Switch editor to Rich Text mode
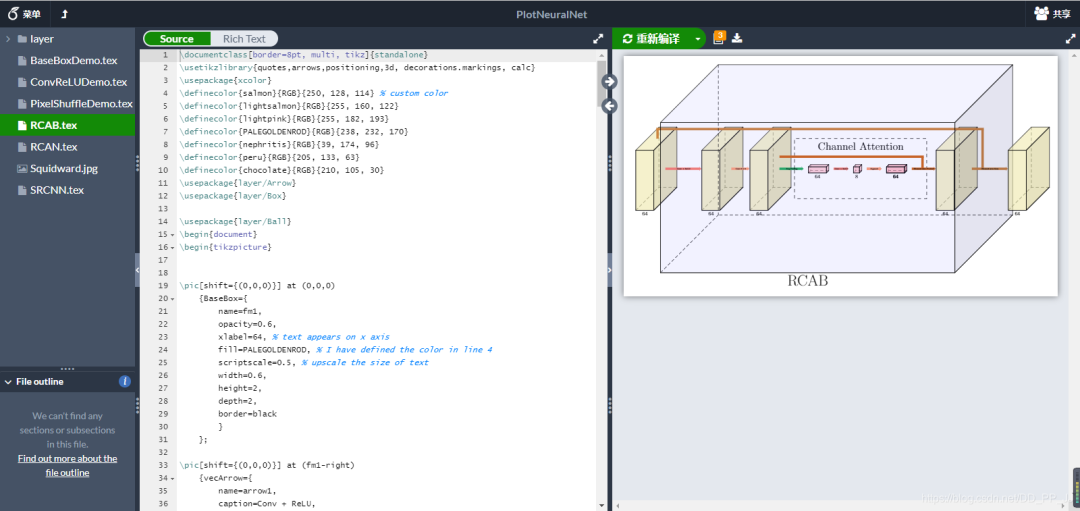The image size is (1080, 511). 244,39
